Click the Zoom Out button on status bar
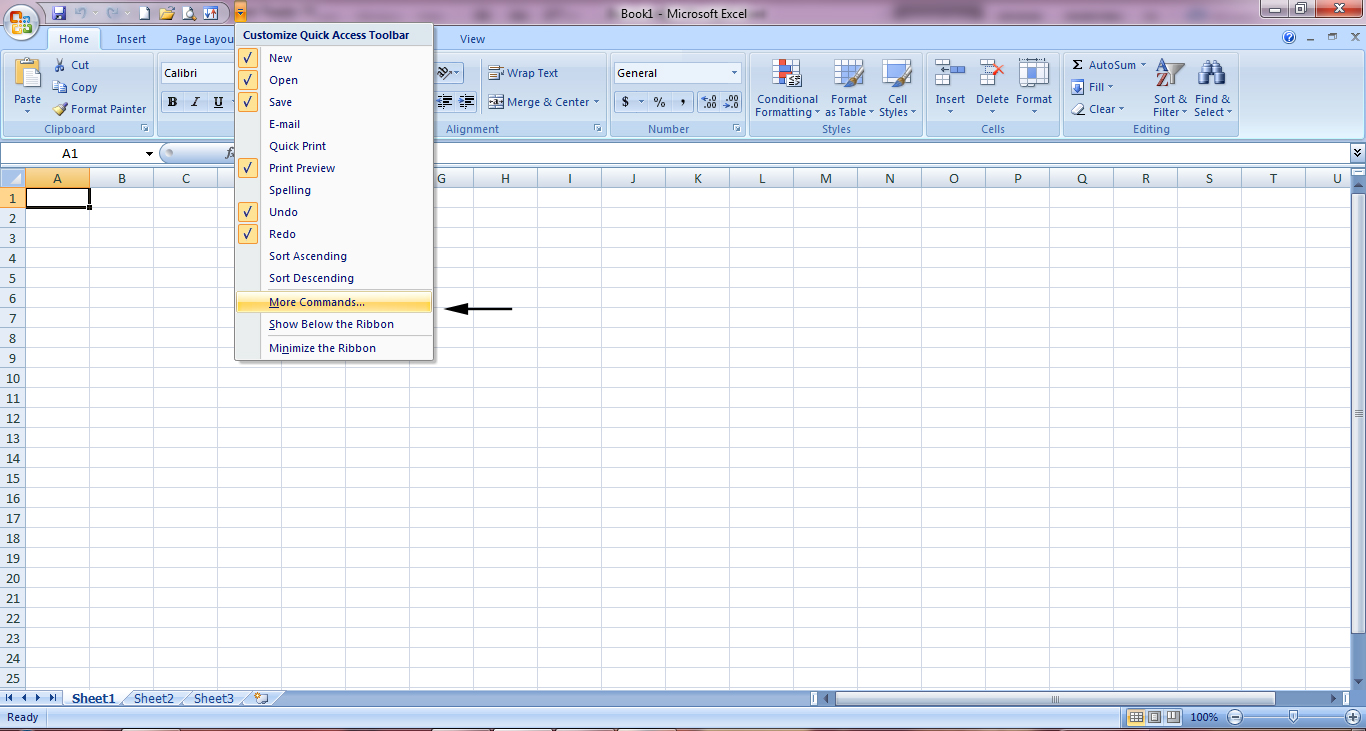Screen dimensions: 1366x731 [x=1234, y=716]
